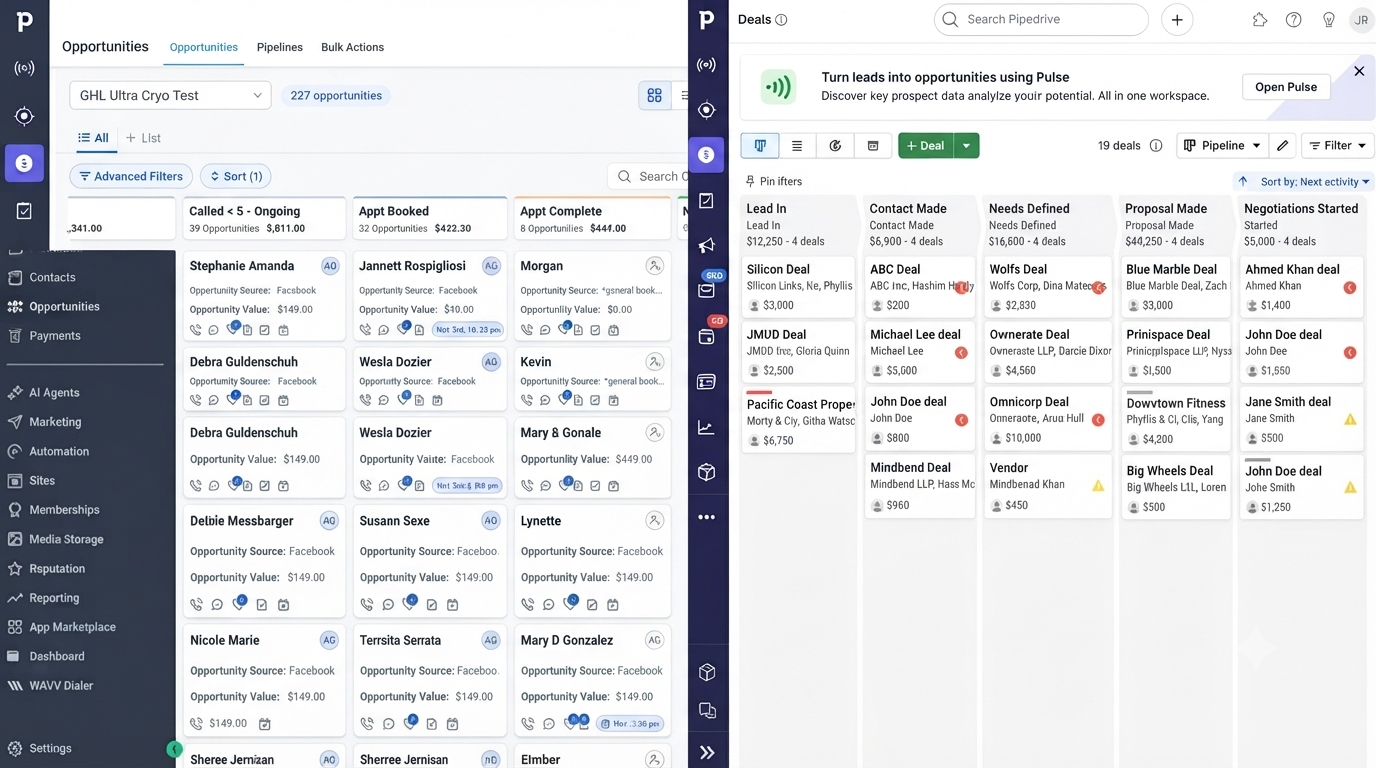1376x768 pixels.
Task: Open the Filter dropdown in Pipedrive
Action: point(1338,146)
